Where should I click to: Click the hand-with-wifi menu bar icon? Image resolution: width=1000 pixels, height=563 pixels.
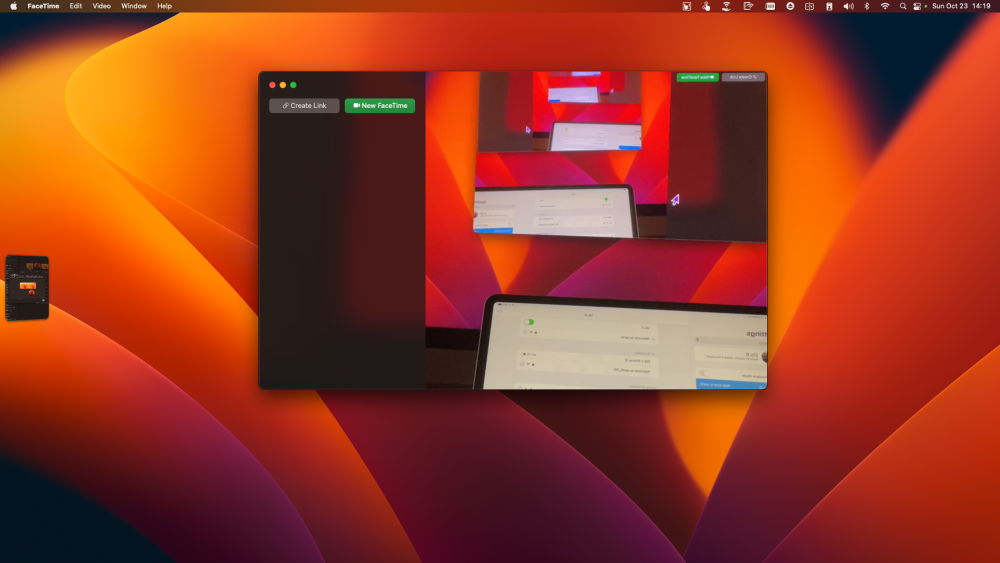pos(726,6)
